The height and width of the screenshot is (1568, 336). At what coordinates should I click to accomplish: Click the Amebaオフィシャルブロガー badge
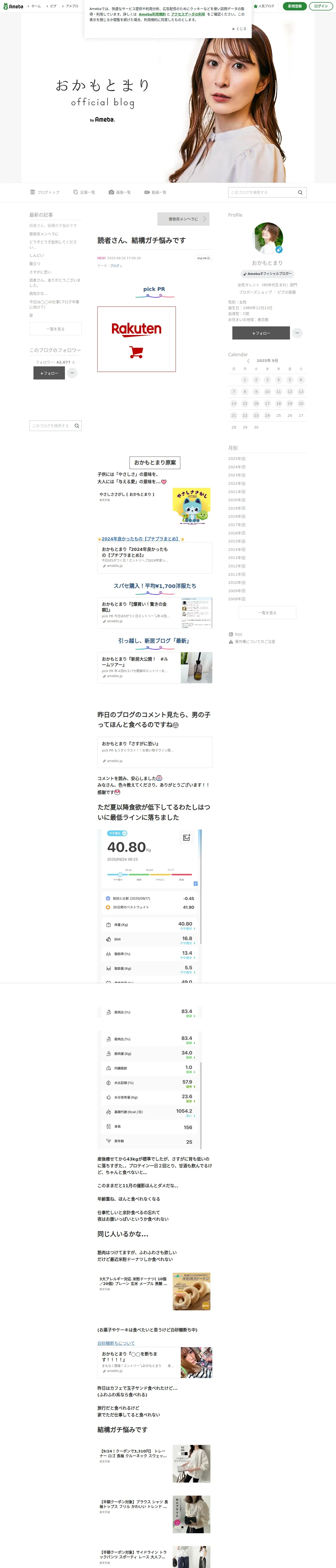coord(268,274)
